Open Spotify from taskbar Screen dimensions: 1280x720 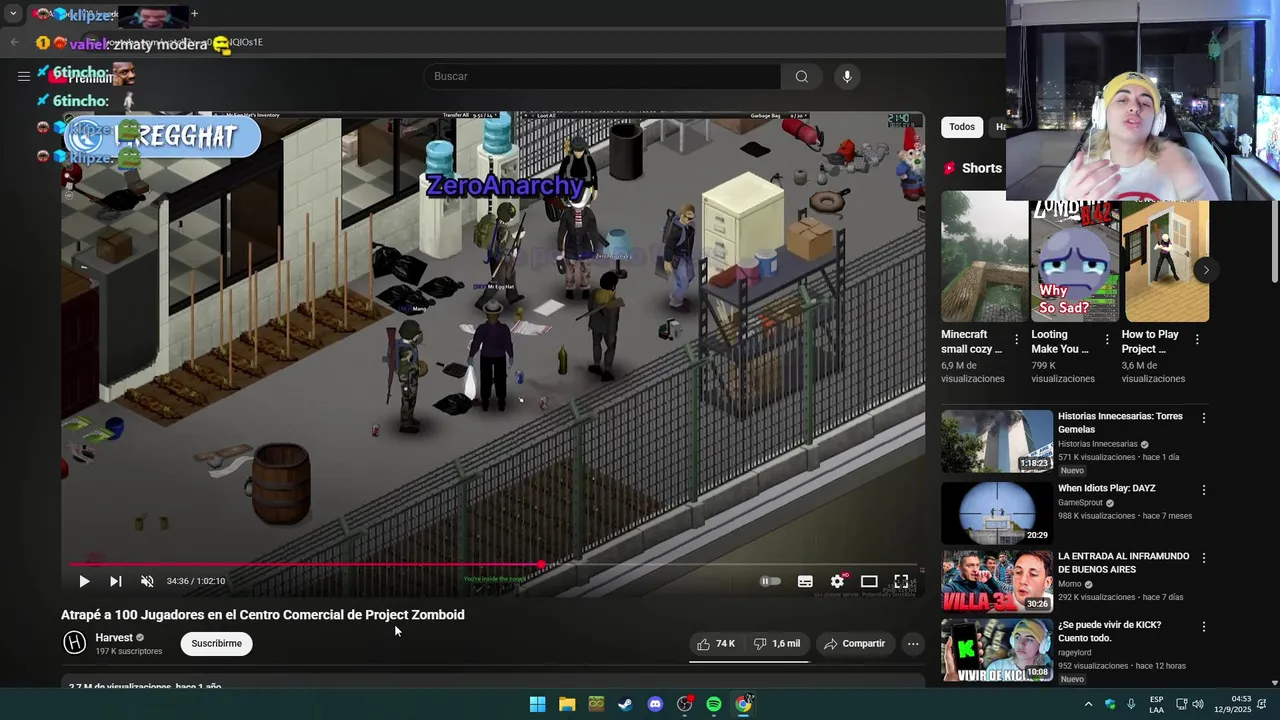[714, 704]
